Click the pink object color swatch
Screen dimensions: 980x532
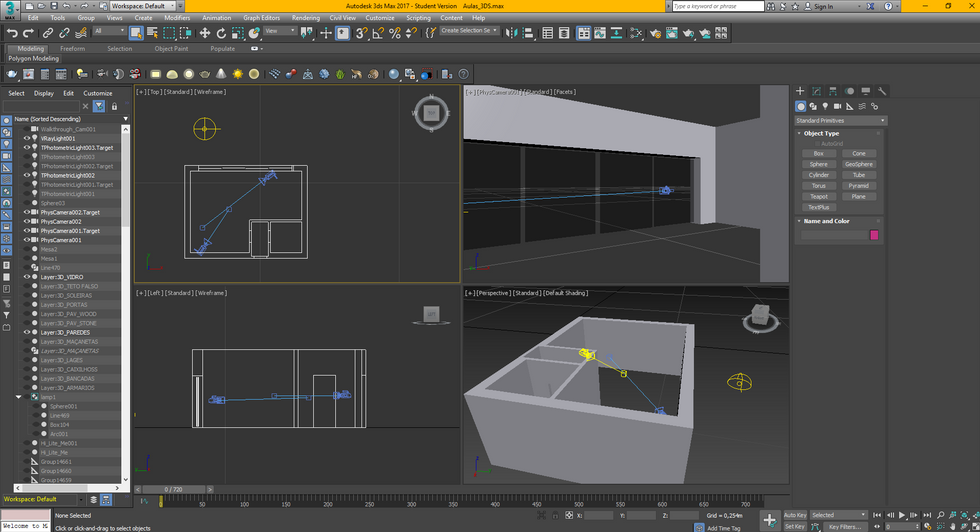click(874, 235)
